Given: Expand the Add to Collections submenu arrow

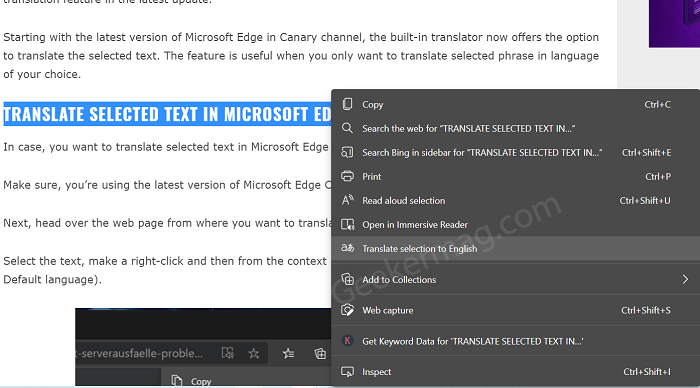Looking at the screenshot, I should pos(685,280).
